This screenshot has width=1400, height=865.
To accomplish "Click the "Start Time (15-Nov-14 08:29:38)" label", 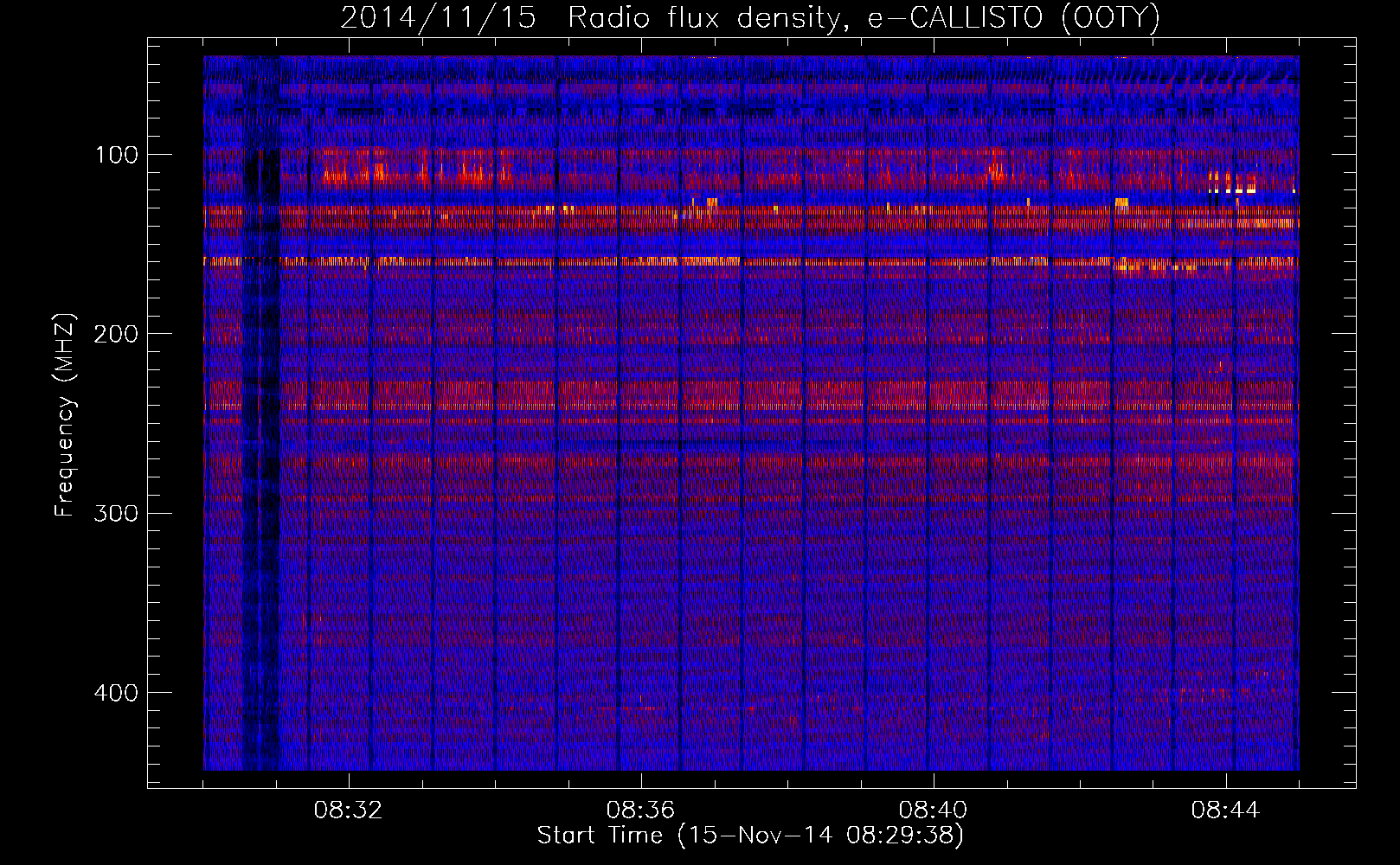I will pos(750,836).
